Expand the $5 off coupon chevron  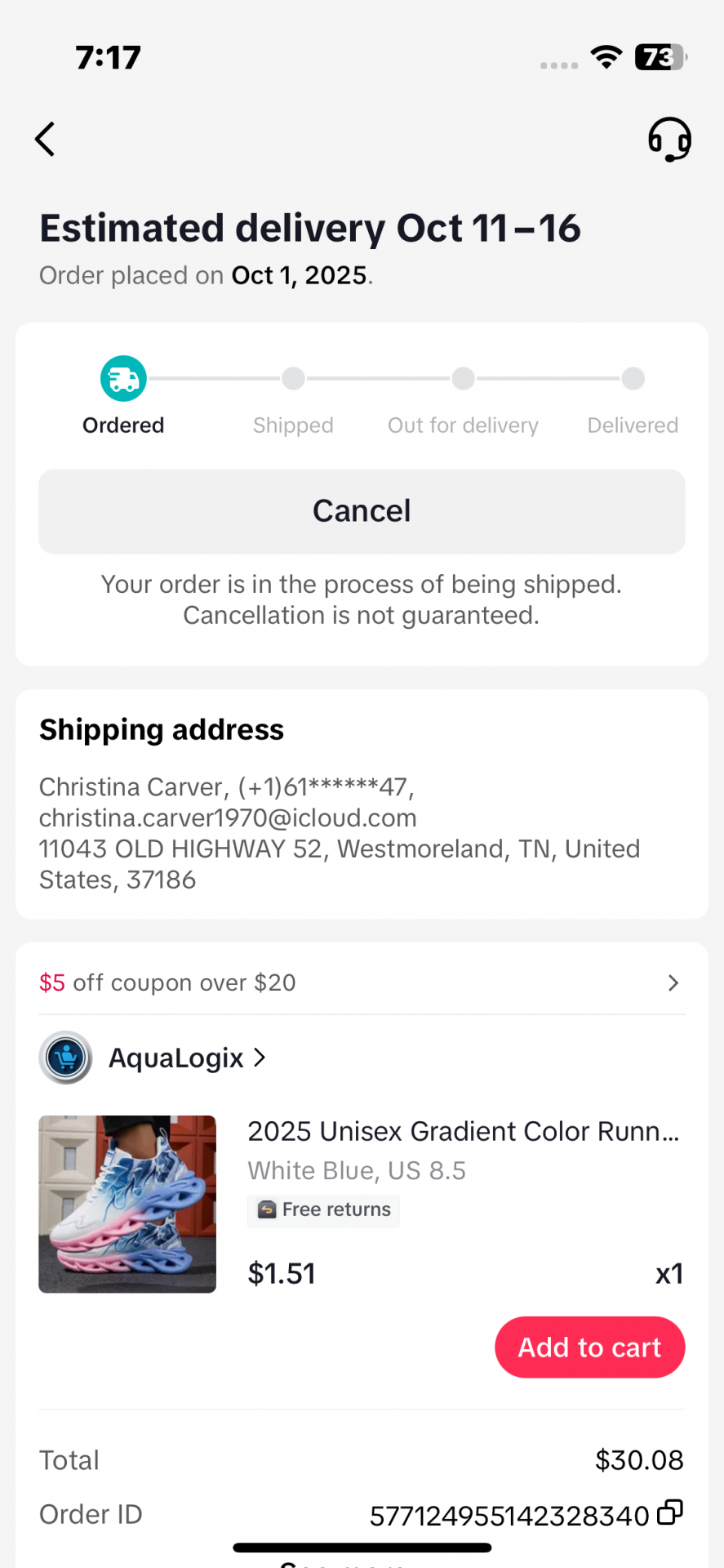click(673, 982)
